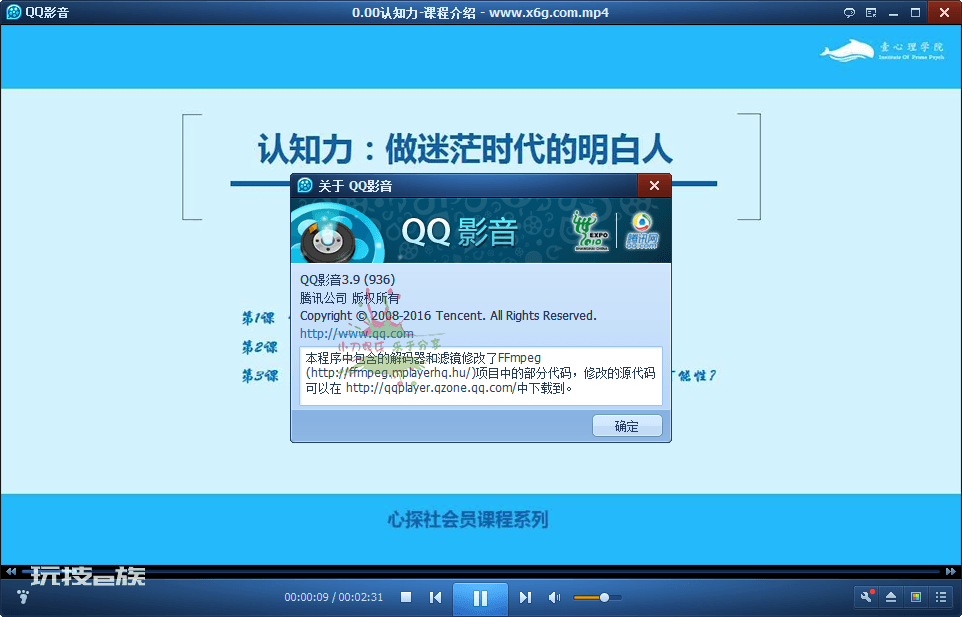Click the eject open-file icon
The image size is (962, 617).
[x=891, y=597]
